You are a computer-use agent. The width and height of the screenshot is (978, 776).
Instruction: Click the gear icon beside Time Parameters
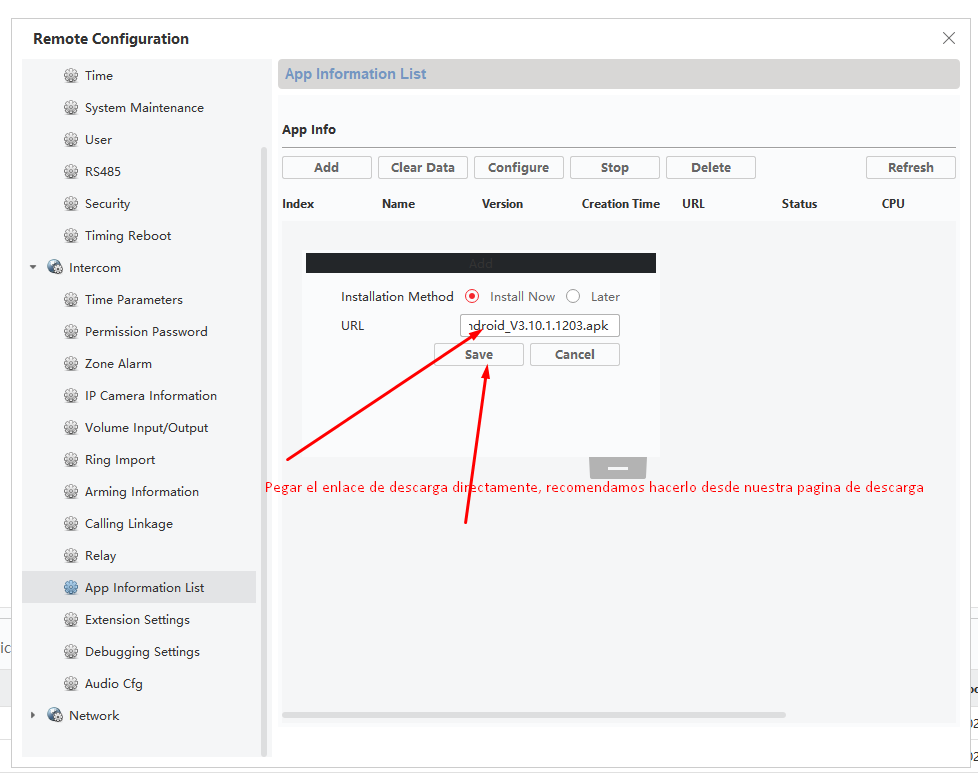pyautogui.click(x=71, y=299)
